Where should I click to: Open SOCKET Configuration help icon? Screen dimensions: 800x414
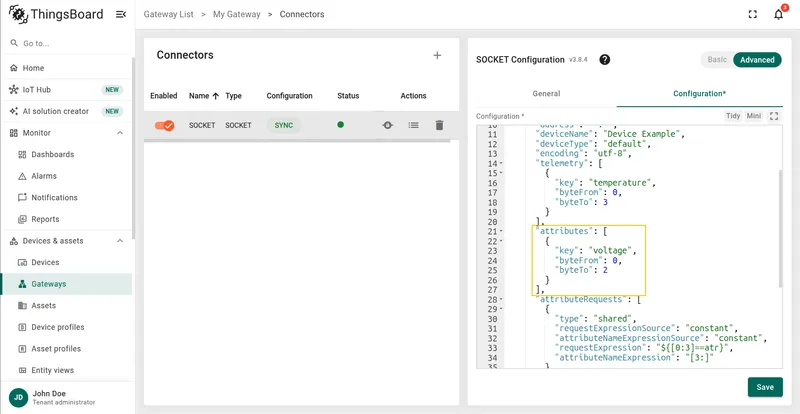pyautogui.click(x=605, y=60)
